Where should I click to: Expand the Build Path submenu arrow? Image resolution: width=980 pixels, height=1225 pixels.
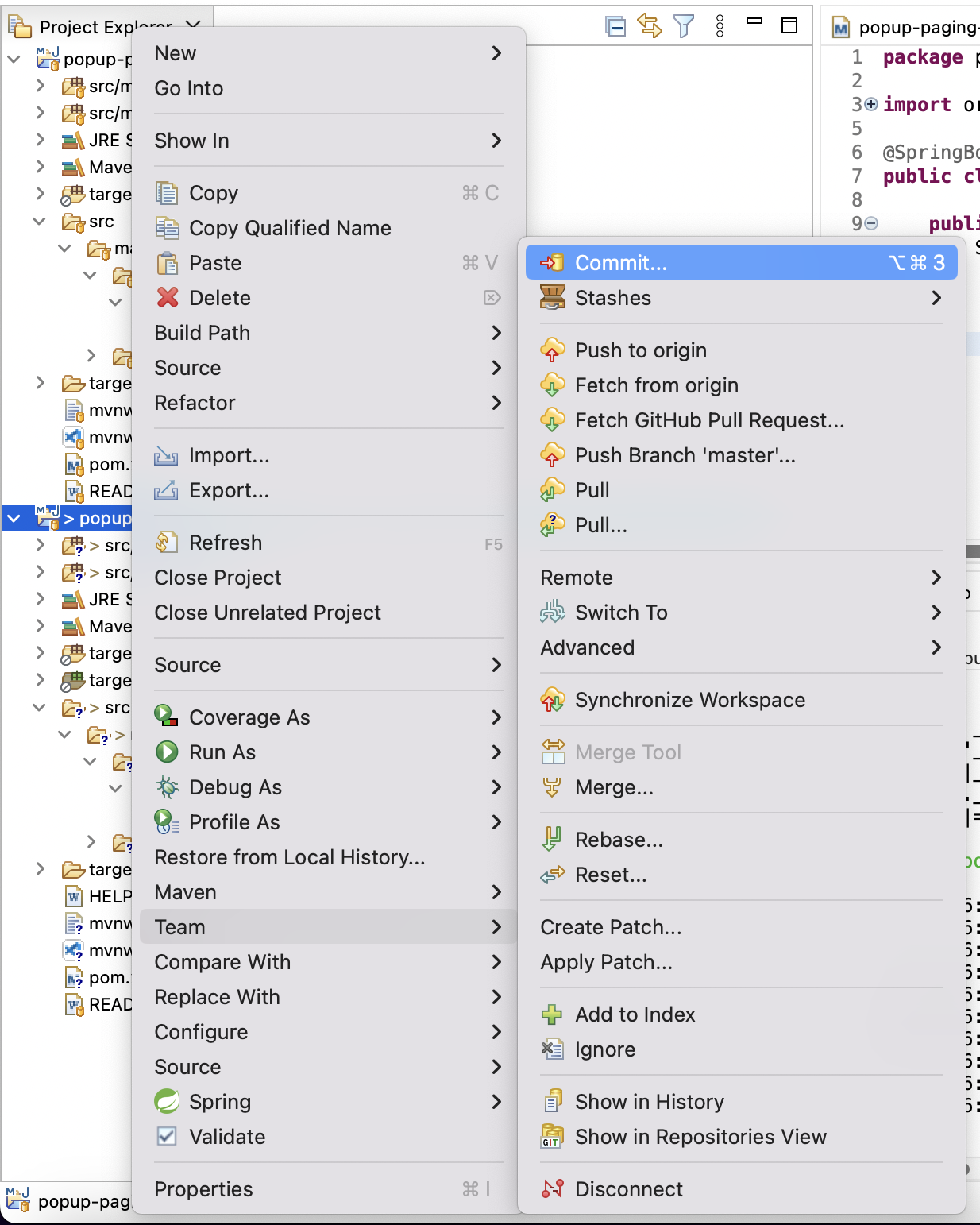click(x=496, y=333)
